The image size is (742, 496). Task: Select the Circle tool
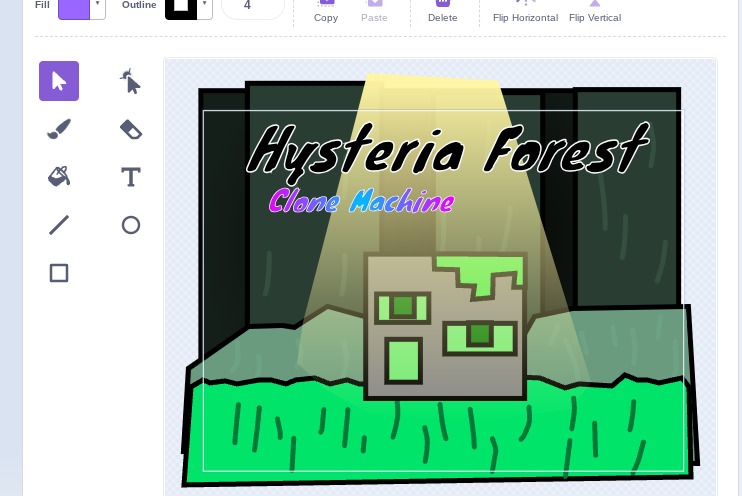pyautogui.click(x=131, y=225)
